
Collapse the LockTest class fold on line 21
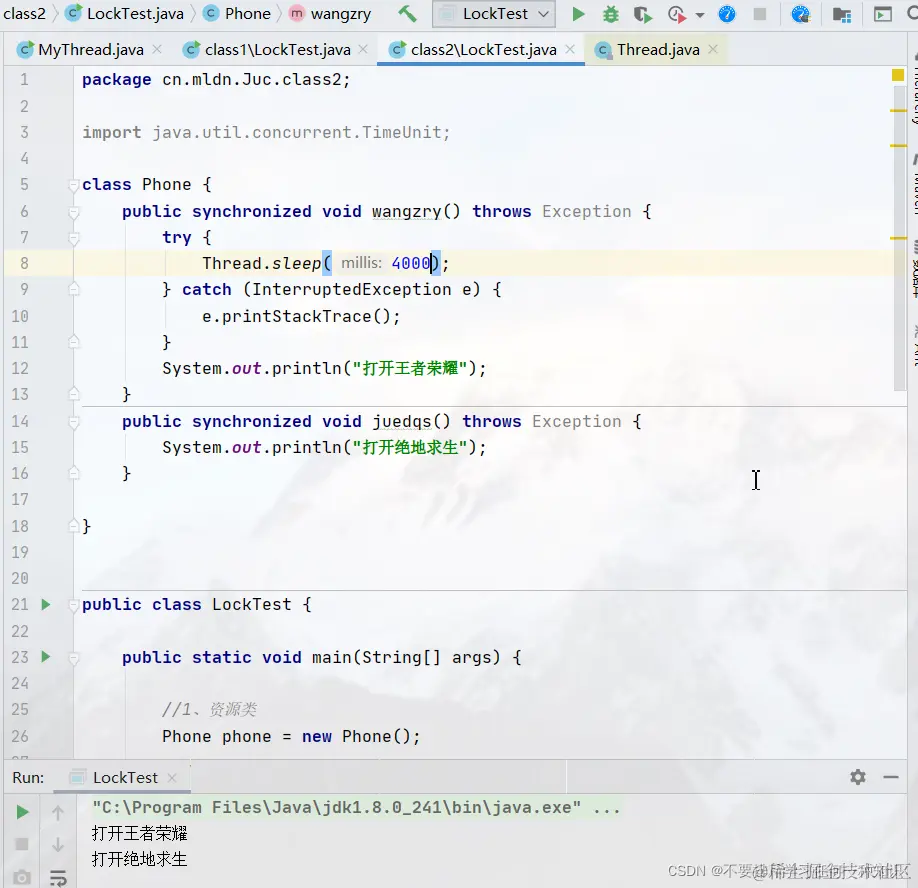point(74,605)
